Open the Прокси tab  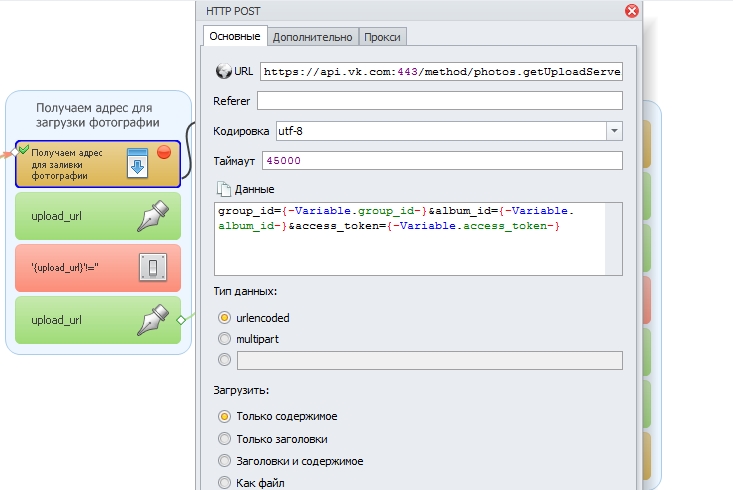[x=383, y=37]
